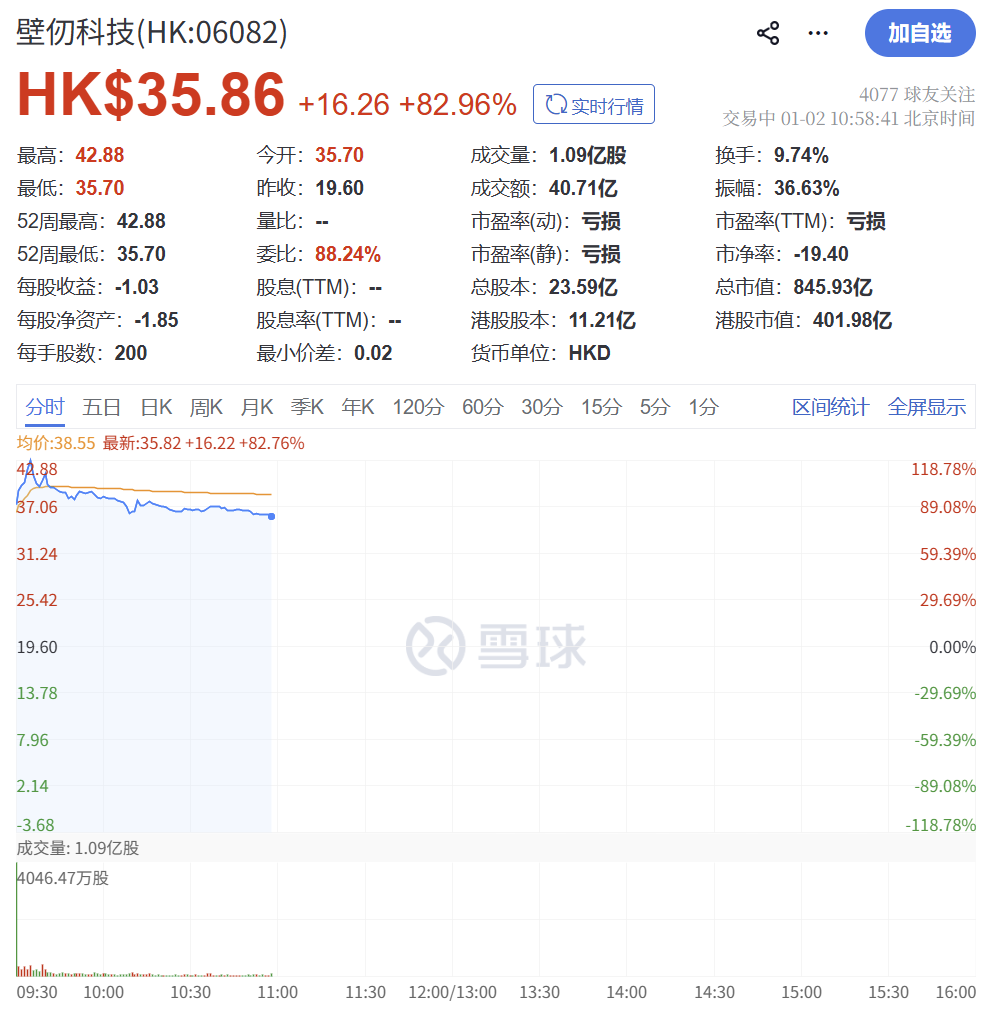The width and height of the screenshot is (998, 1016).
Task: Click the 实时行情 refresh button
Action: pos(594,104)
